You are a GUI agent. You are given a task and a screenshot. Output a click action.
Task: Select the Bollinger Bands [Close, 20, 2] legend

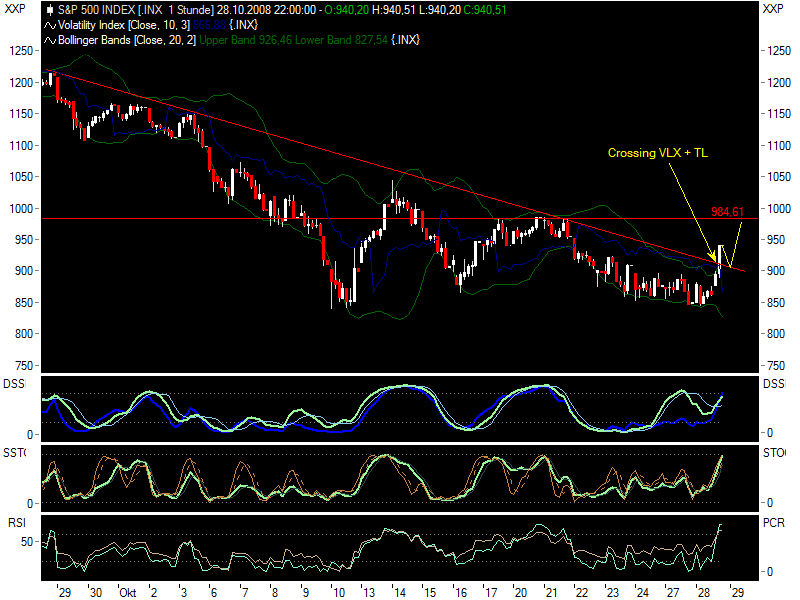(x=127, y=40)
